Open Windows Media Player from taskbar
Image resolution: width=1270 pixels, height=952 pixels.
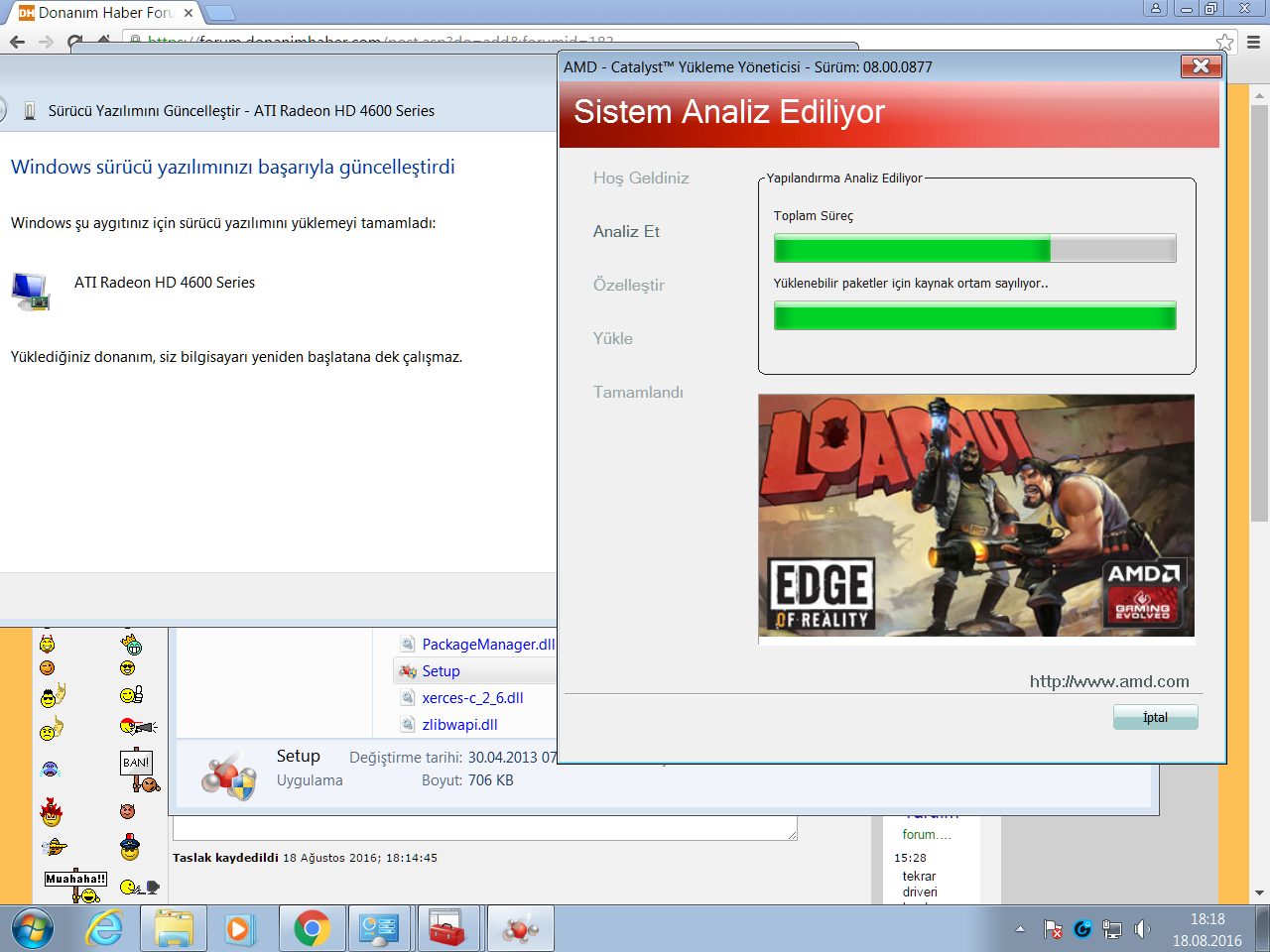pyautogui.click(x=238, y=929)
